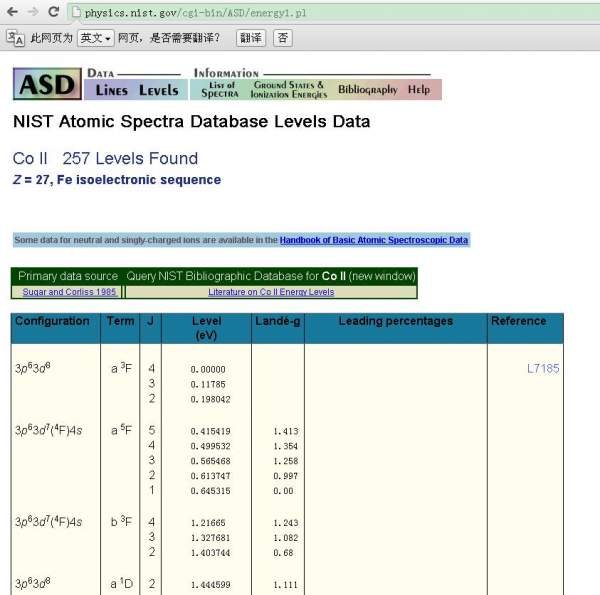Select the Landé-g value 0.68
Image resolution: width=600 pixels, height=595 pixels.
click(x=283, y=553)
